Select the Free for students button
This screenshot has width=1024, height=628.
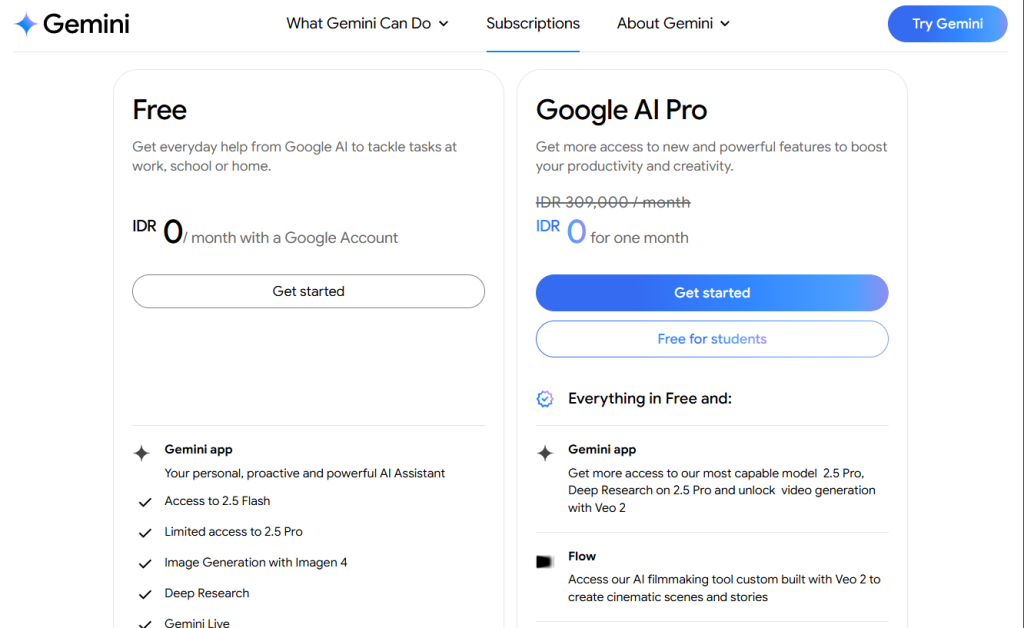coord(712,339)
